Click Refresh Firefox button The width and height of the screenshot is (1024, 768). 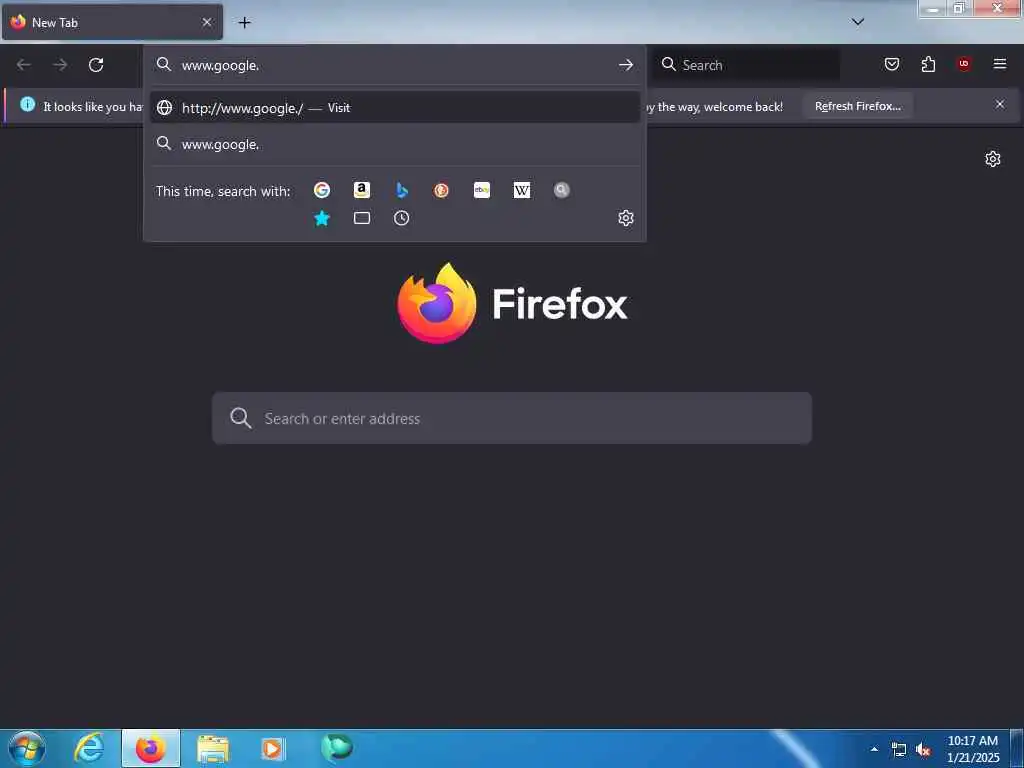point(857,106)
